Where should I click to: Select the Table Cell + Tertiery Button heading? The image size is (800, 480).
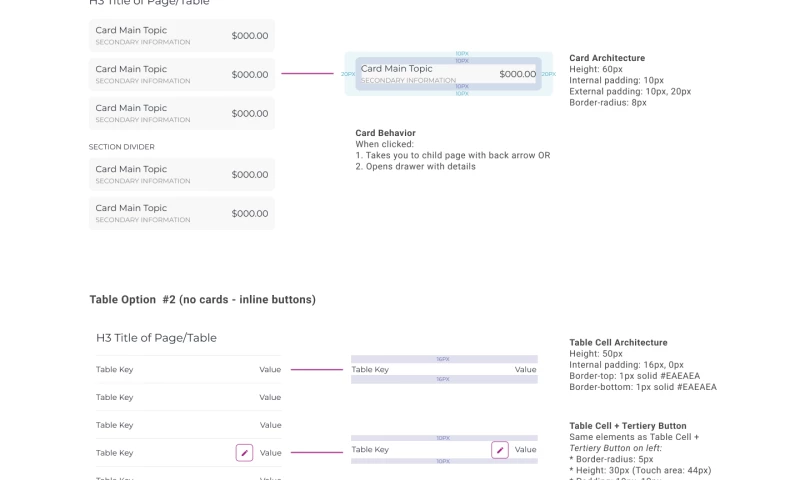627,426
